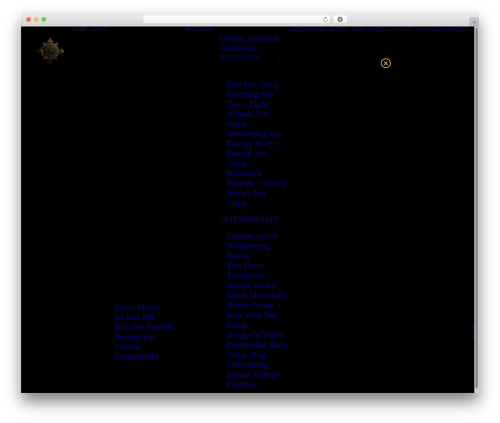Open the Dragon's Tears program
The image size is (500, 423).
(x=255, y=335)
